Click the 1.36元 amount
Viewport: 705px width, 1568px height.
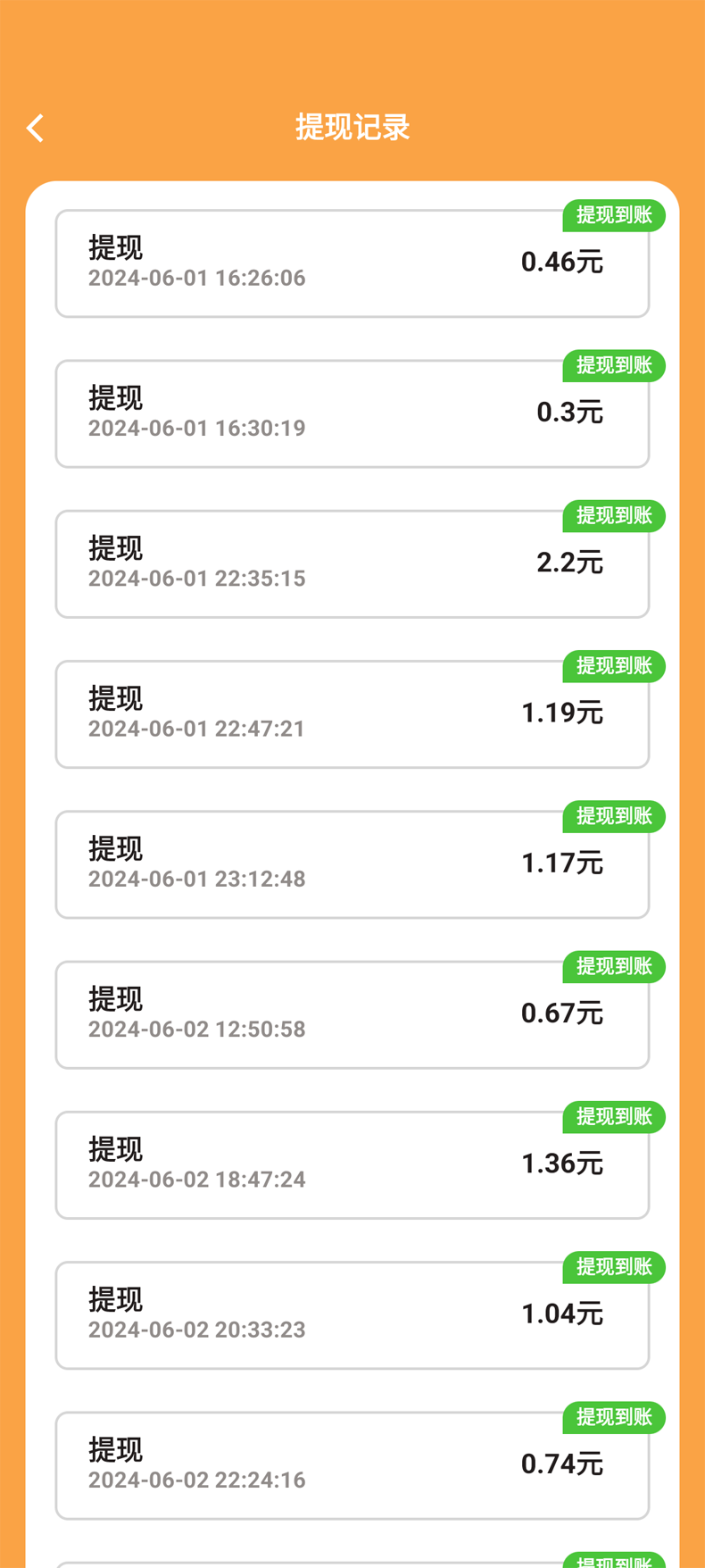point(562,1163)
